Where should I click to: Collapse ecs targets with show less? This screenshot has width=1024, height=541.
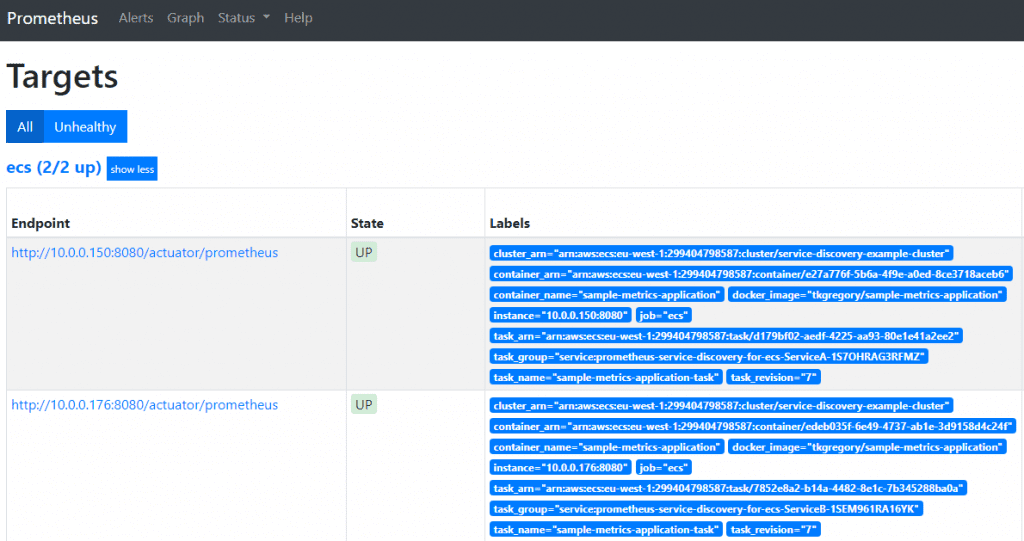tap(132, 169)
